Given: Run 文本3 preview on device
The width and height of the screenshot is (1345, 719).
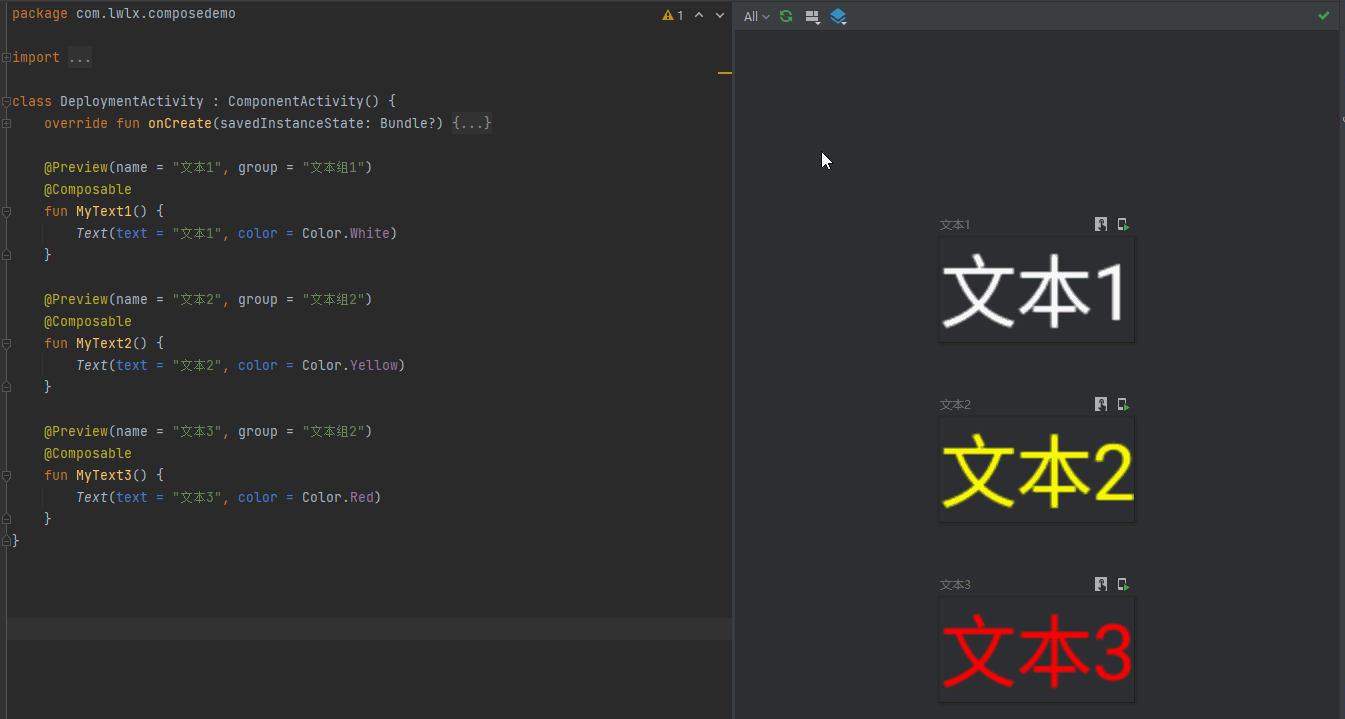Looking at the screenshot, I should (1122, 584).
